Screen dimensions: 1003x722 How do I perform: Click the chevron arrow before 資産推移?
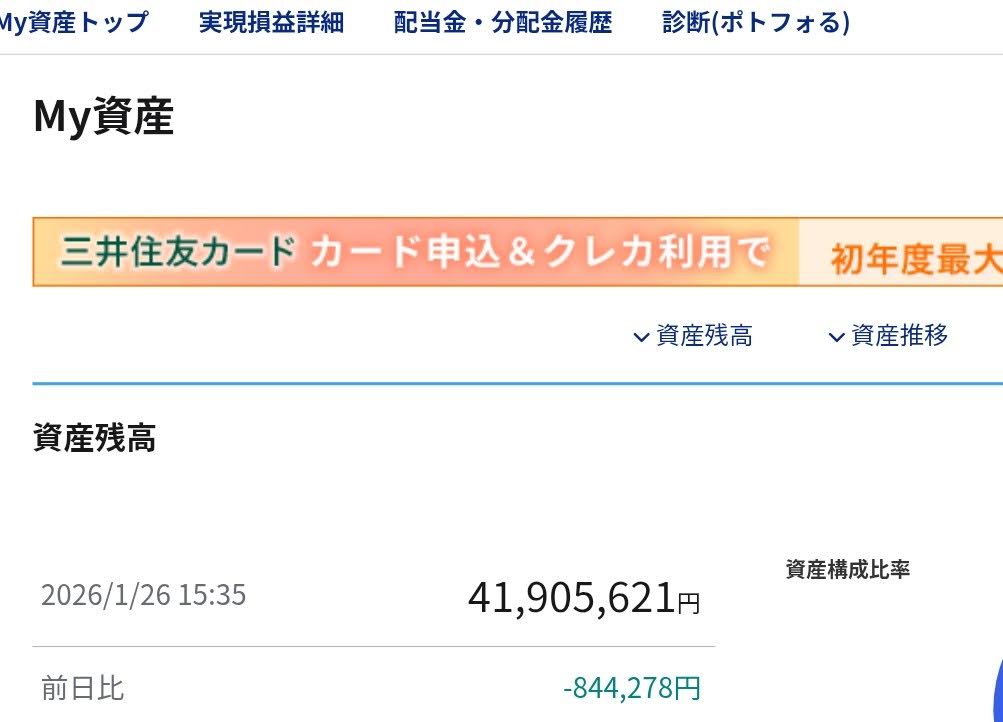[836, 337]
